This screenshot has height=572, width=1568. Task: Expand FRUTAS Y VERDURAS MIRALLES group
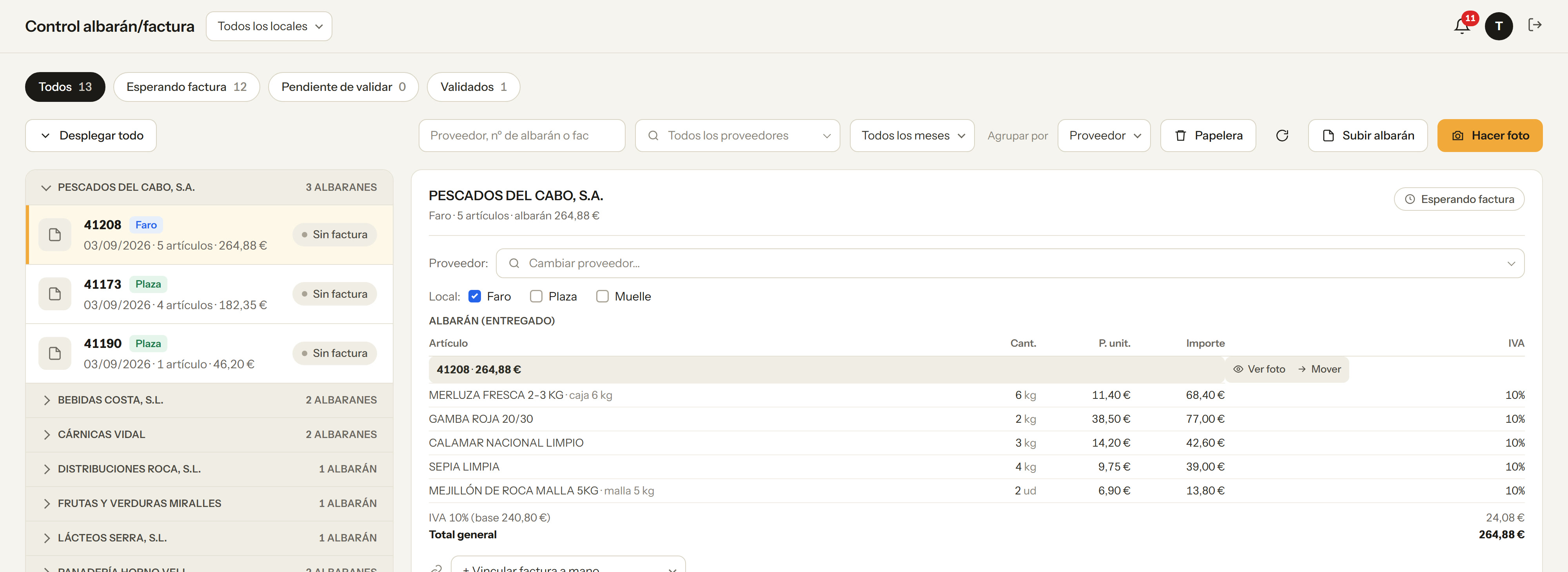[209, 504]
